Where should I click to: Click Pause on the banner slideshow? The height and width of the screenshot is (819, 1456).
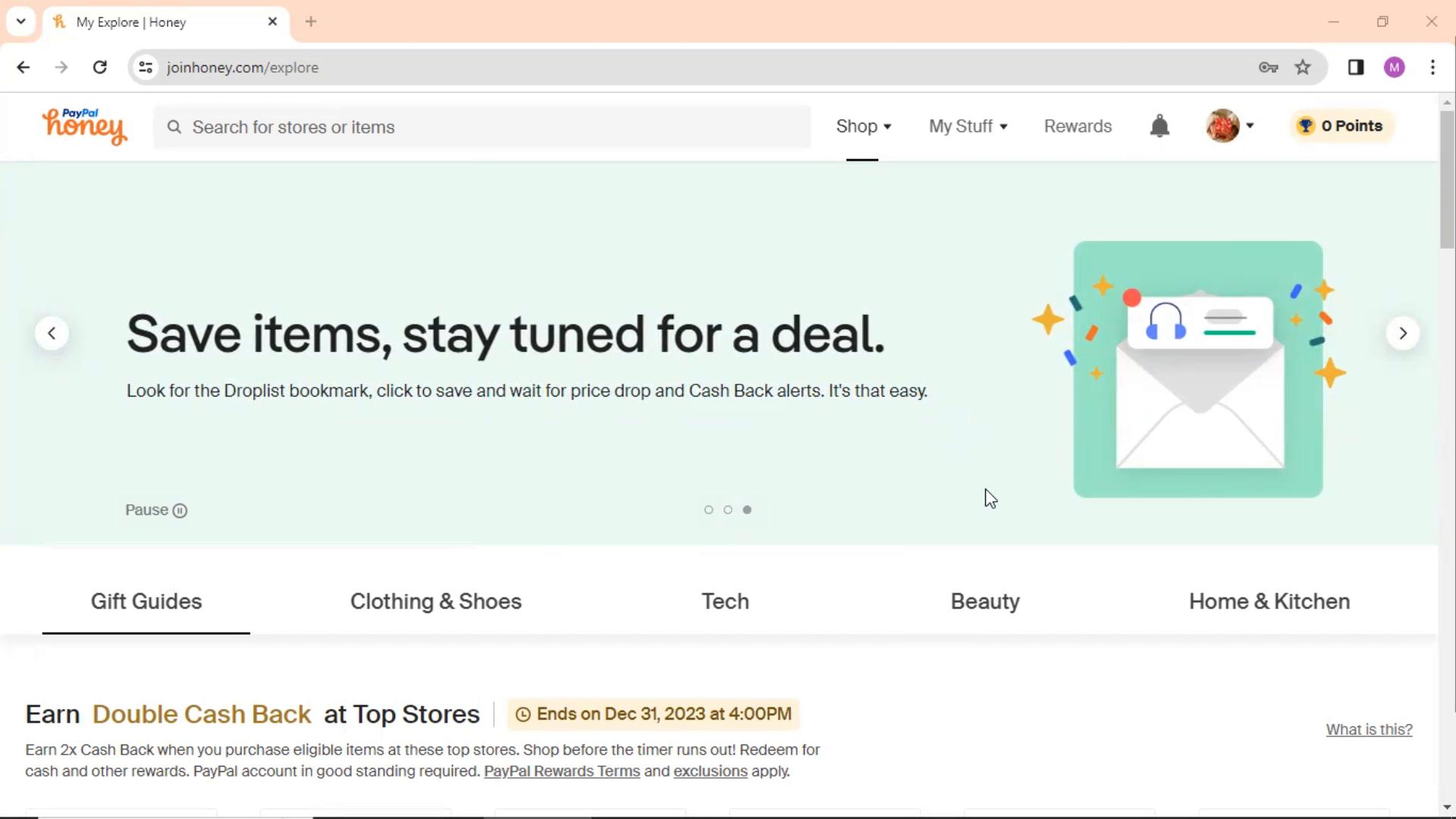156,510
